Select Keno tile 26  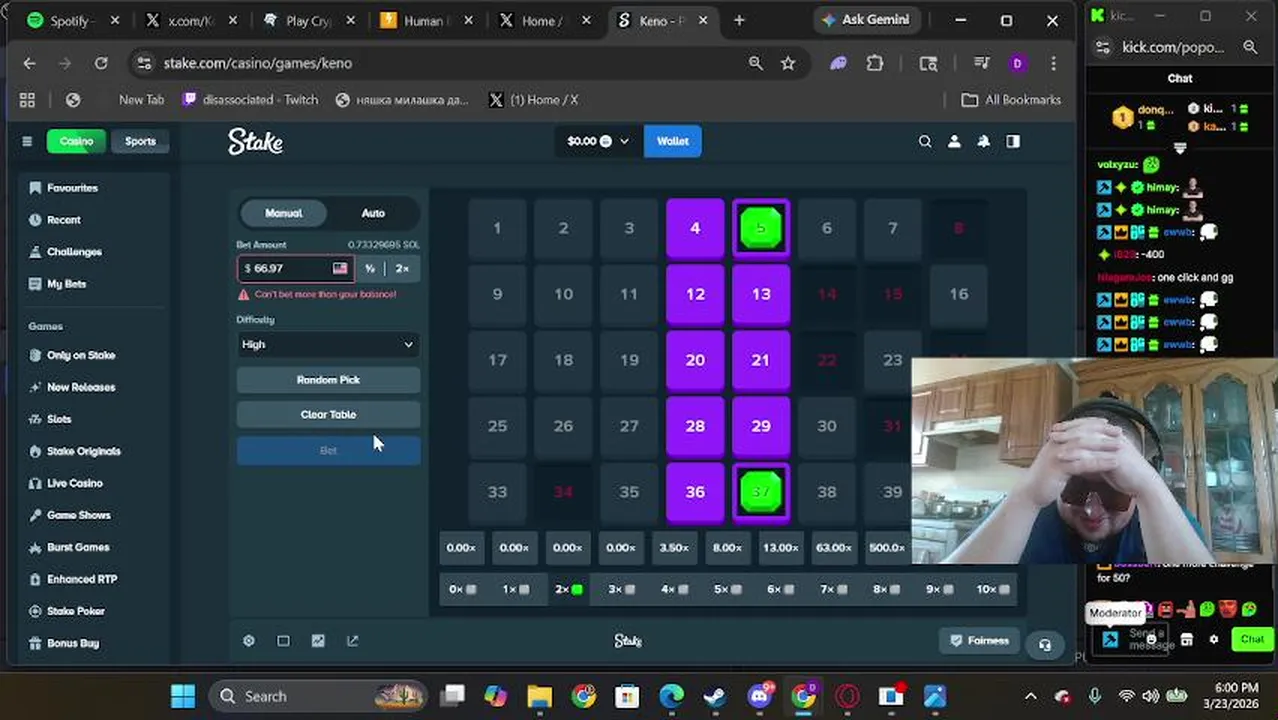click(563, 426)
